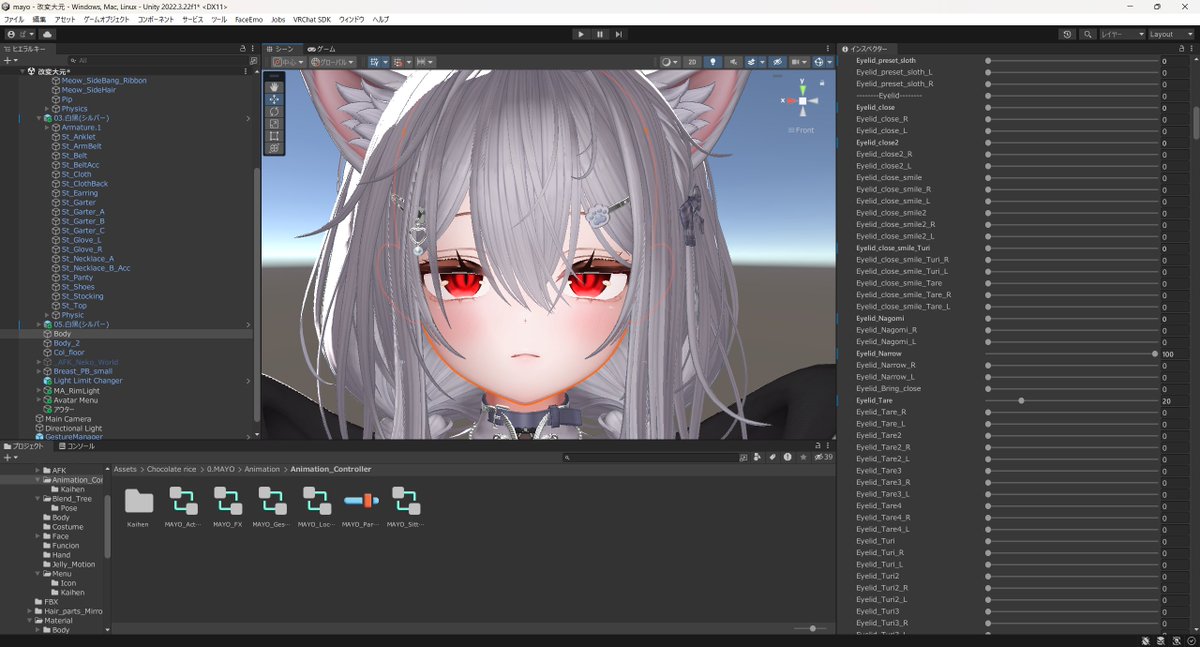The width and height of the screenshot is (1200, 647).
Task: Open the FaceEmo menu
Action: click(249, 19)
